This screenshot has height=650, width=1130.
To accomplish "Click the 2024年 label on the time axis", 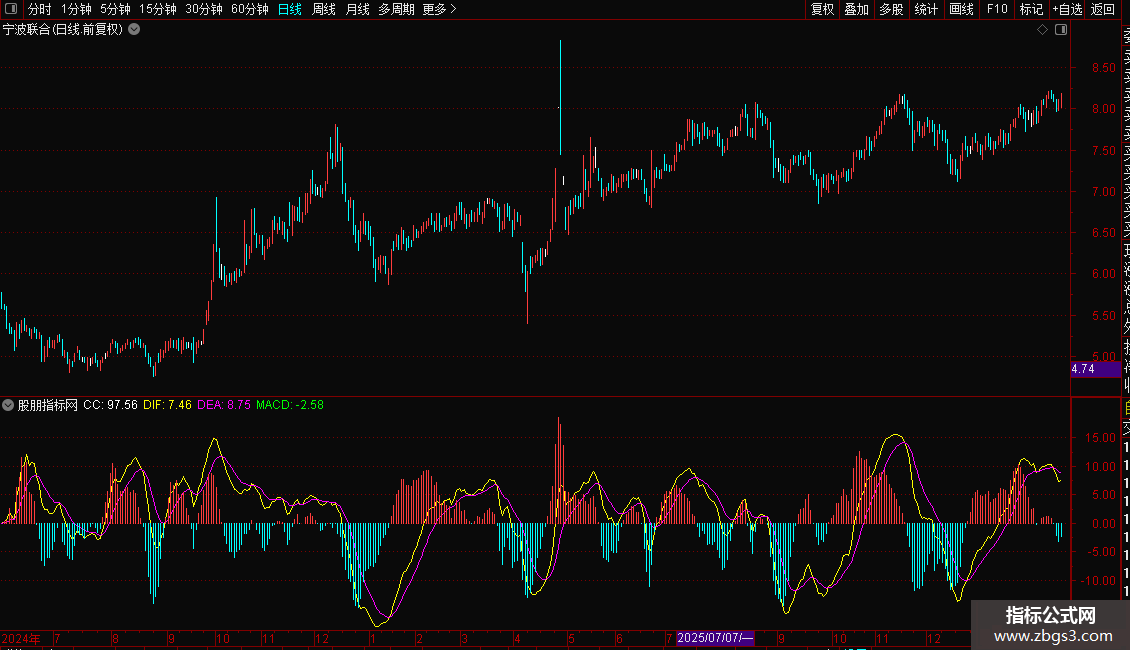I will [21, 638].
